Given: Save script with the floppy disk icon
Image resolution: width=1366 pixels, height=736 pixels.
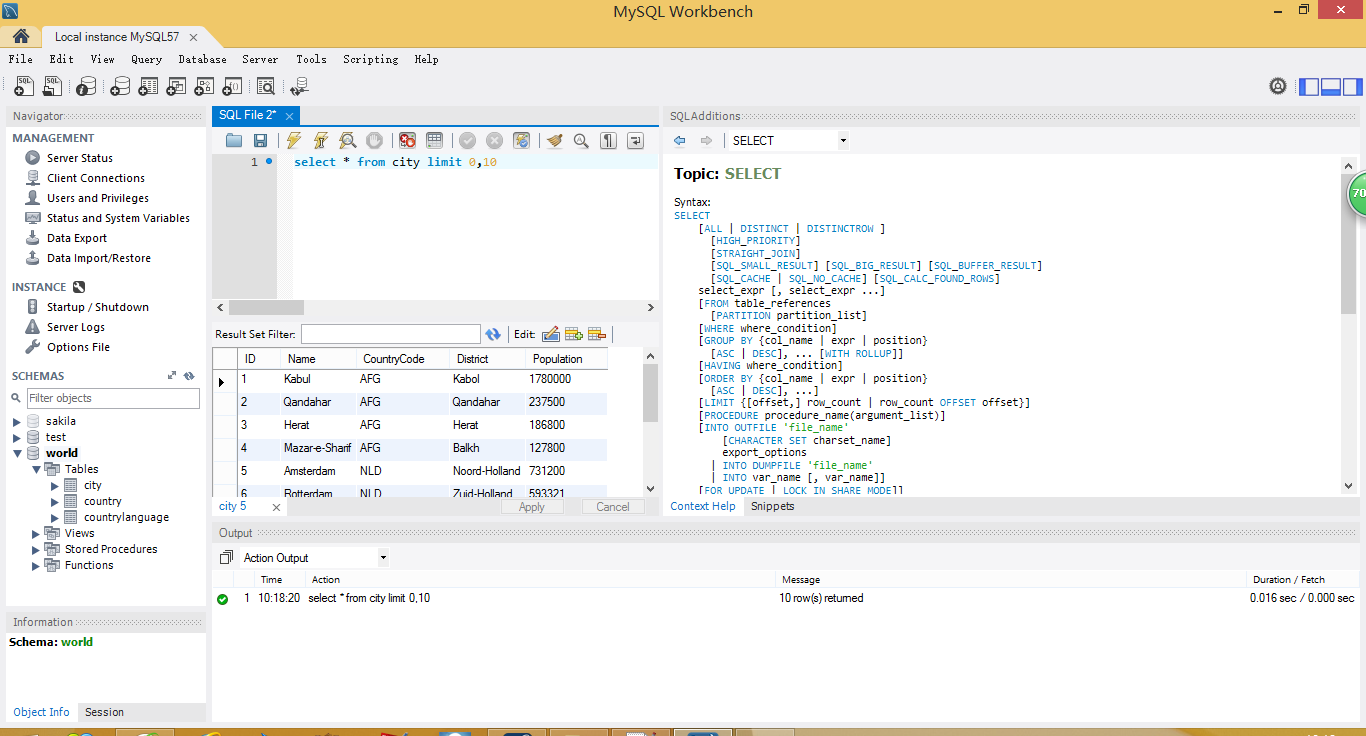Looking at the screenshot, I should click(x=260, y=141).
